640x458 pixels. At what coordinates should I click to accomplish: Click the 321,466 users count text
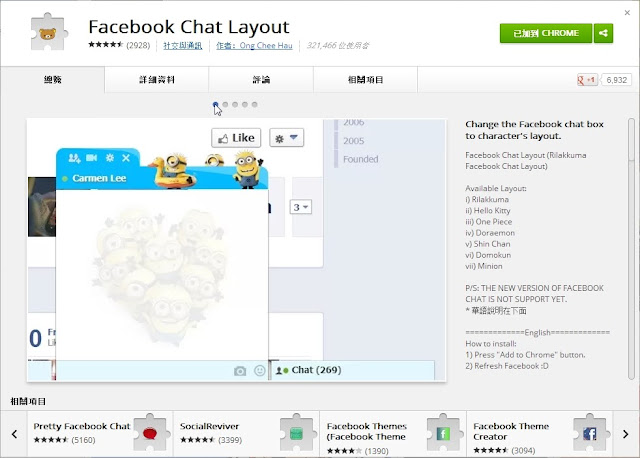[338, 45]
